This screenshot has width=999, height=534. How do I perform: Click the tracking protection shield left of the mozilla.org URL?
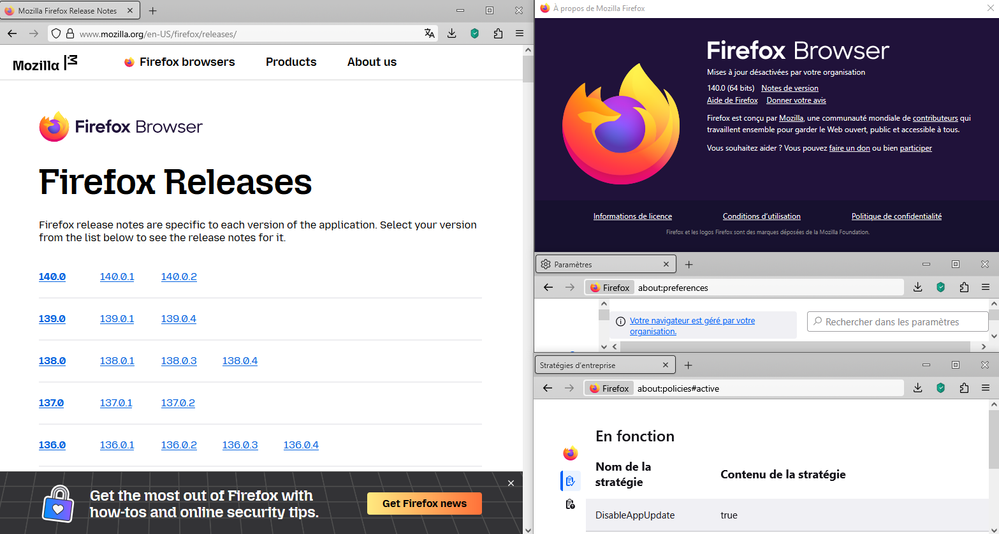(56, 33)
